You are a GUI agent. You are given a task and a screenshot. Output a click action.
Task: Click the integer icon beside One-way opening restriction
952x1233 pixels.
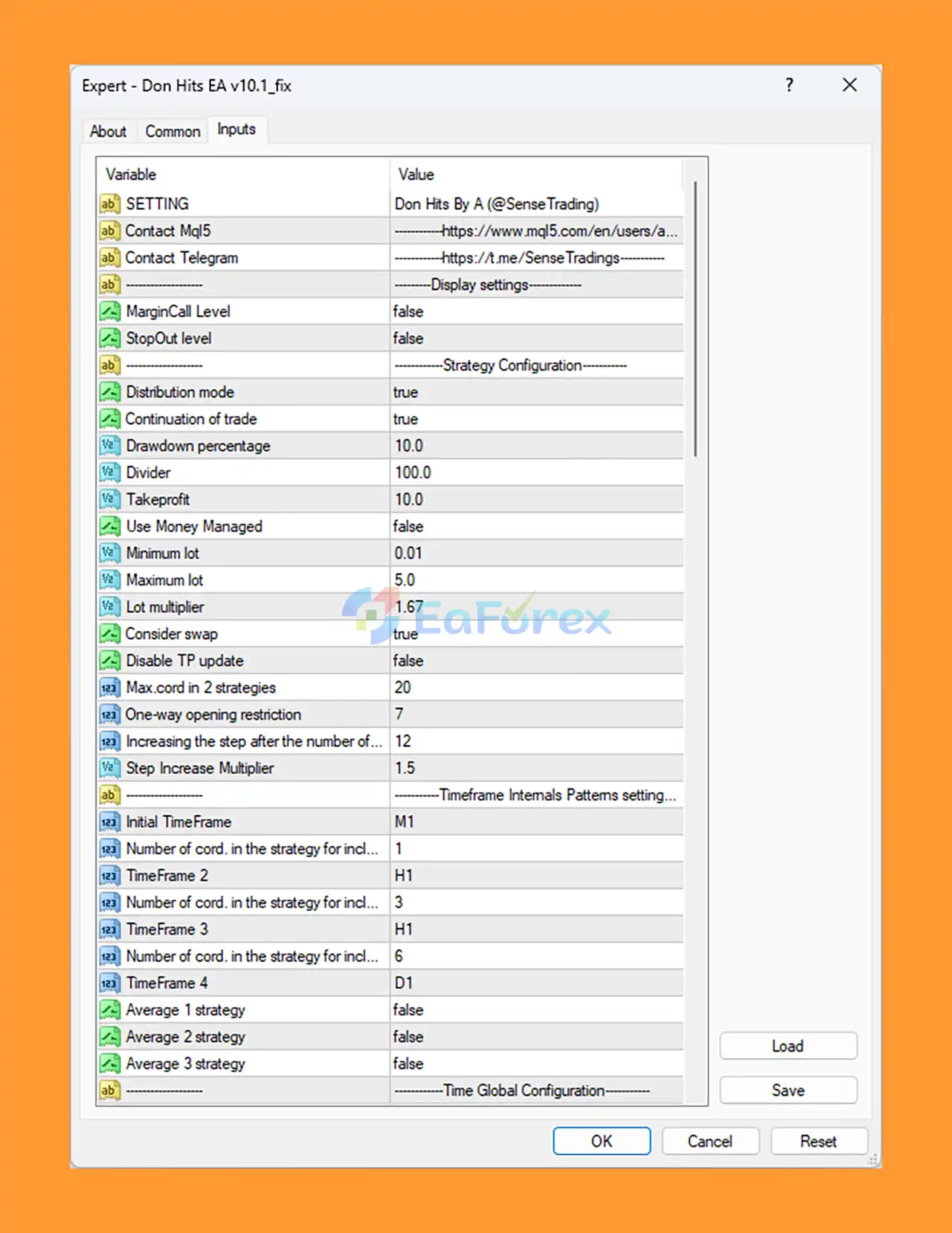[x=109, y=714]
